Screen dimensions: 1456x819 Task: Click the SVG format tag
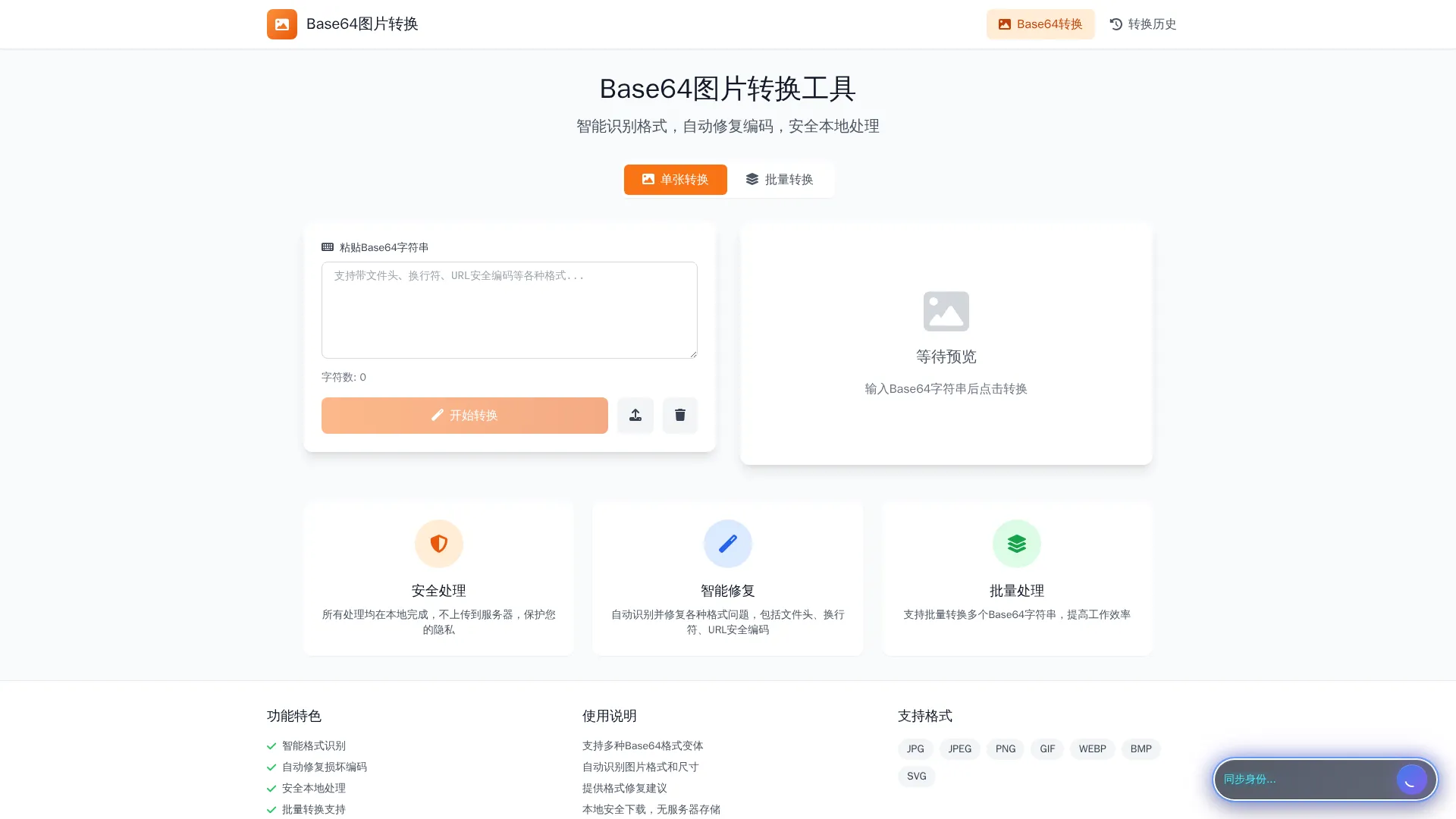pyautogui.click(x=916, y=776)
